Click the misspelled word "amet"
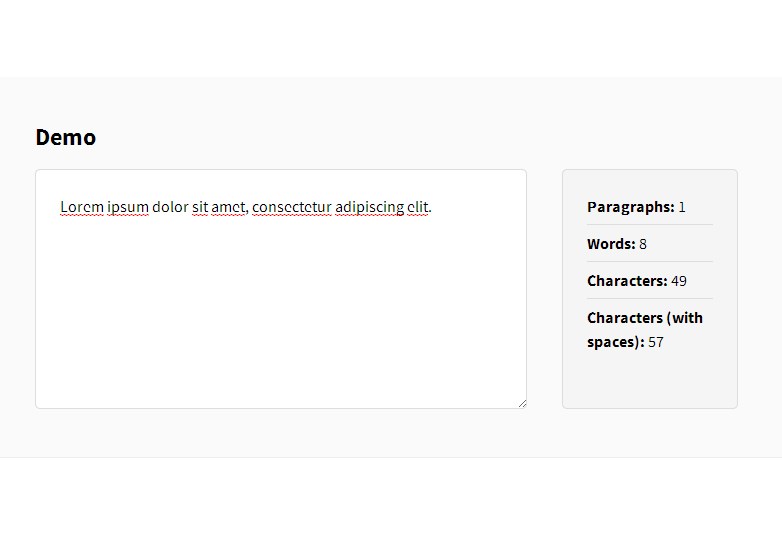 [229, 207]
